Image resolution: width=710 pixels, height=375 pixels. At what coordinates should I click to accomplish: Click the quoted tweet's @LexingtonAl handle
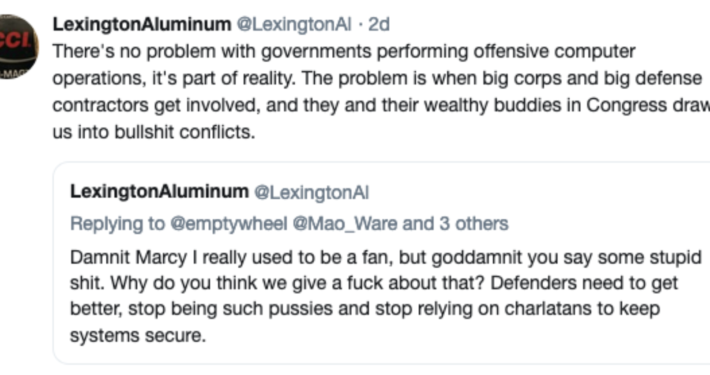[x=312, y=193]
